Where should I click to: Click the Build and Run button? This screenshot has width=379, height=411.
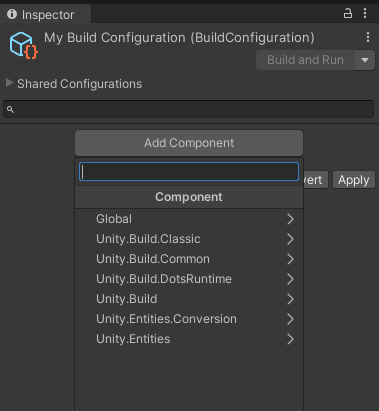coord(305,60)
